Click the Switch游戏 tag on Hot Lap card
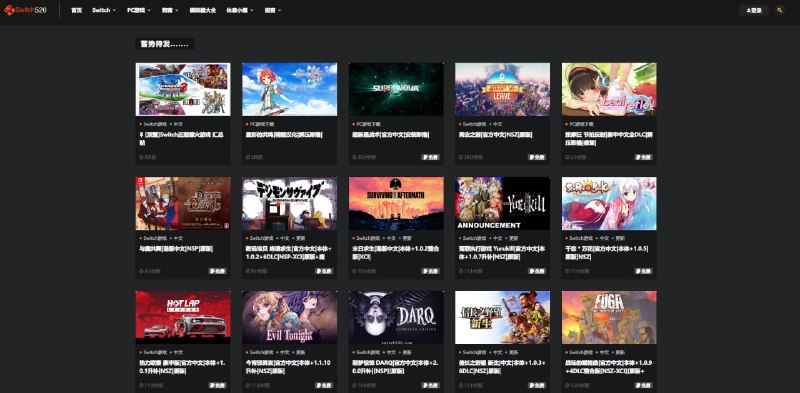The width and height of the screenshot is (800, 393). point(153,353)
